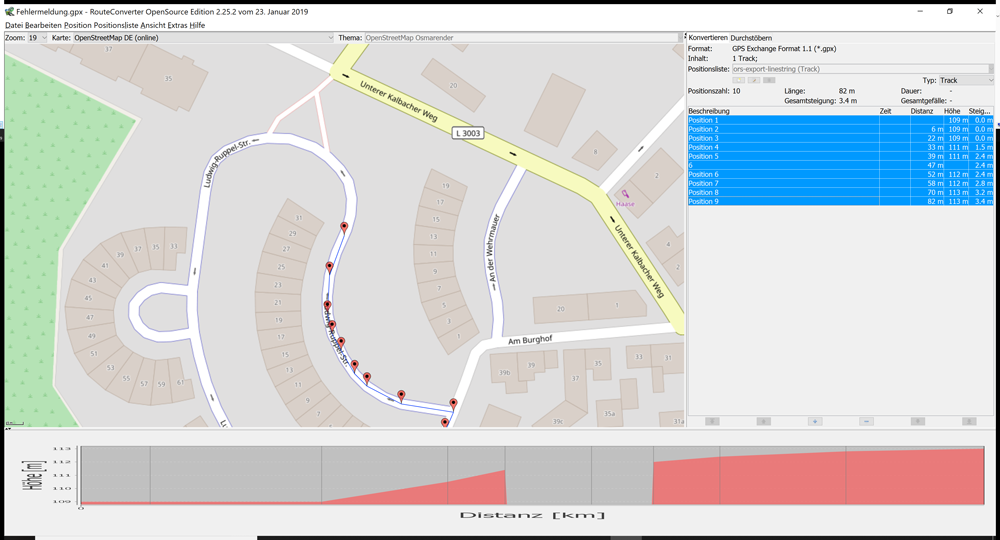Click the Beschreibung column header
Viewport: 1000px width, 540px height.
[x=709, y=111]
